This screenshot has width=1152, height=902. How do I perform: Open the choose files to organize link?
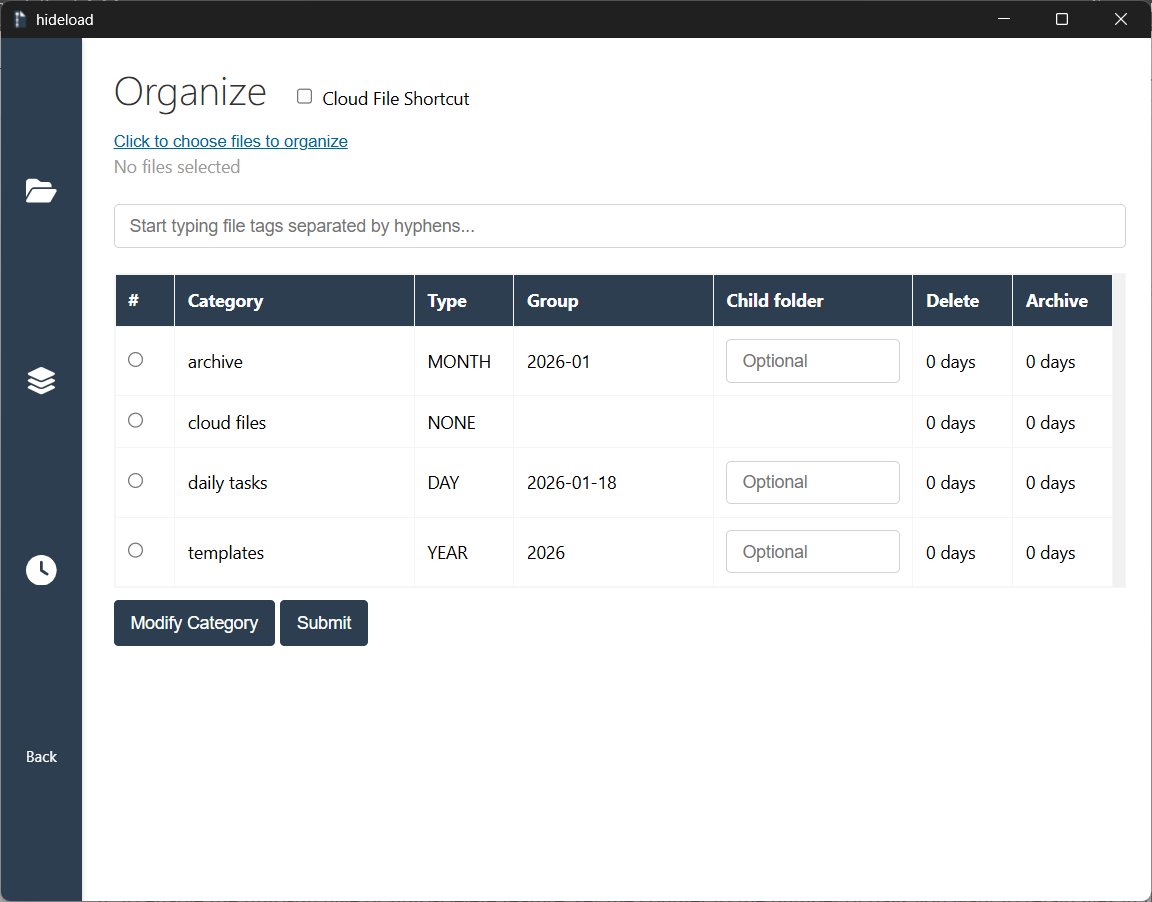(x=230, y=141)
